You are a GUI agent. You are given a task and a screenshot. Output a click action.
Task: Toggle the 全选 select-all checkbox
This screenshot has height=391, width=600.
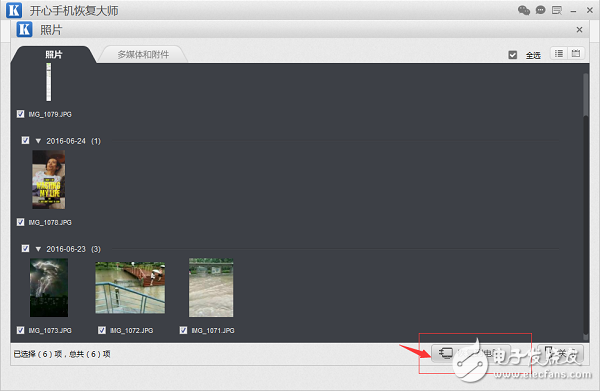pos(513,55)
